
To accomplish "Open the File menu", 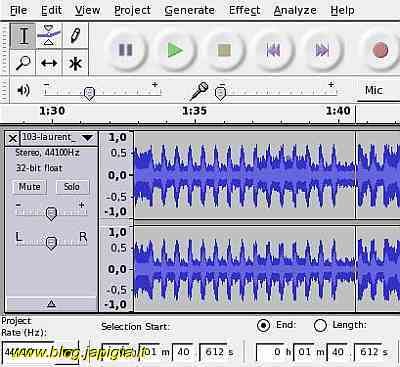I will point(18,11).
